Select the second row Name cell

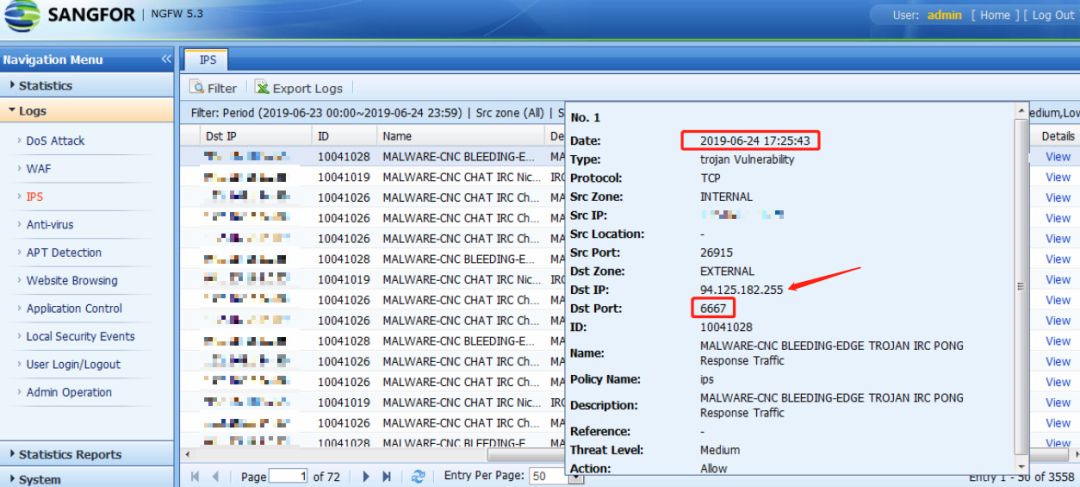point(461,177)
